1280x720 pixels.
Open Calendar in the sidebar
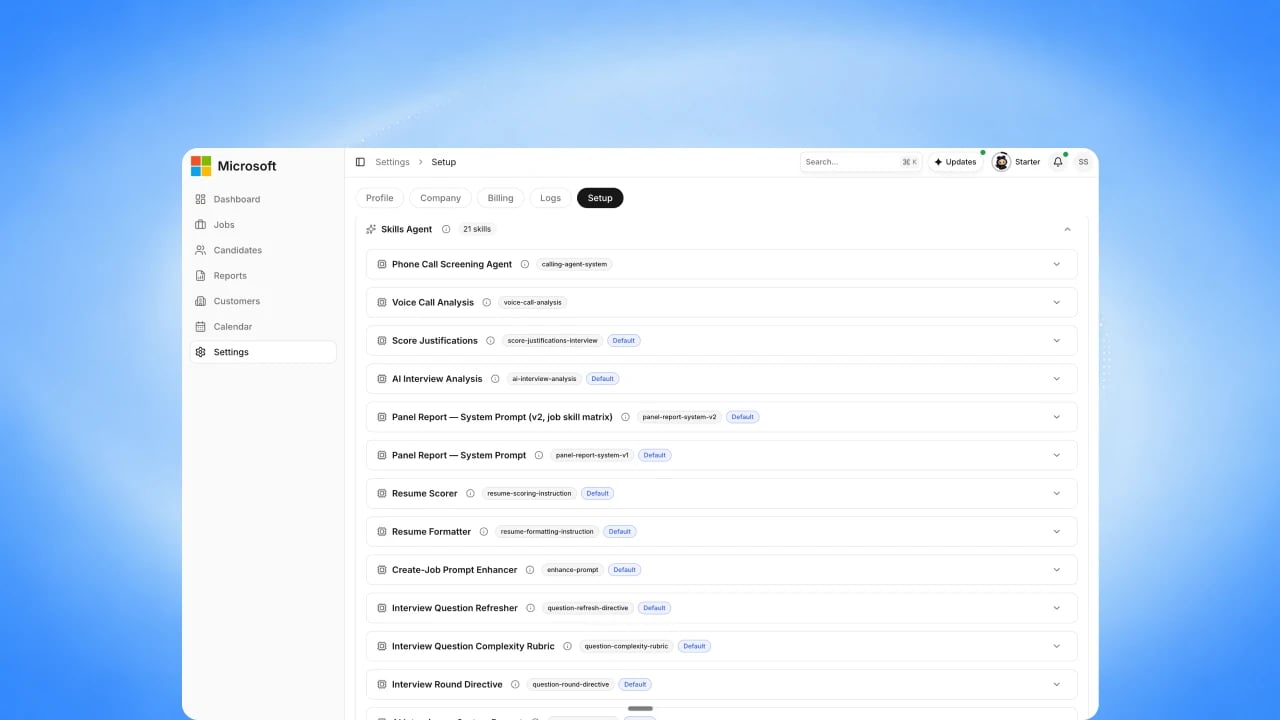coord(263,327)
